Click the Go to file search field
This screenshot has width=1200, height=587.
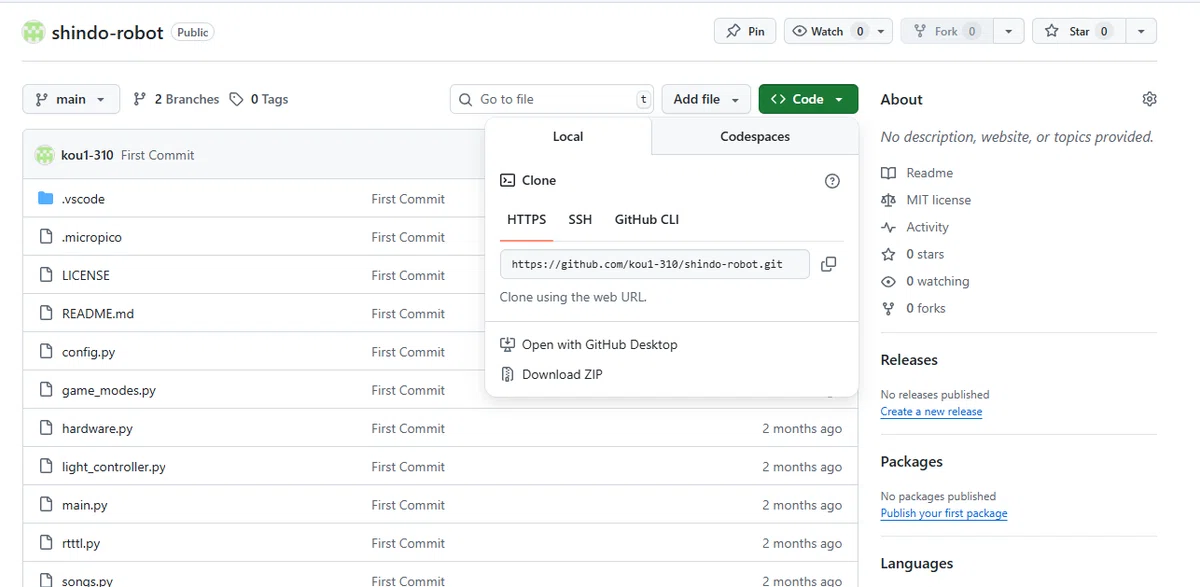click(552, 99)
